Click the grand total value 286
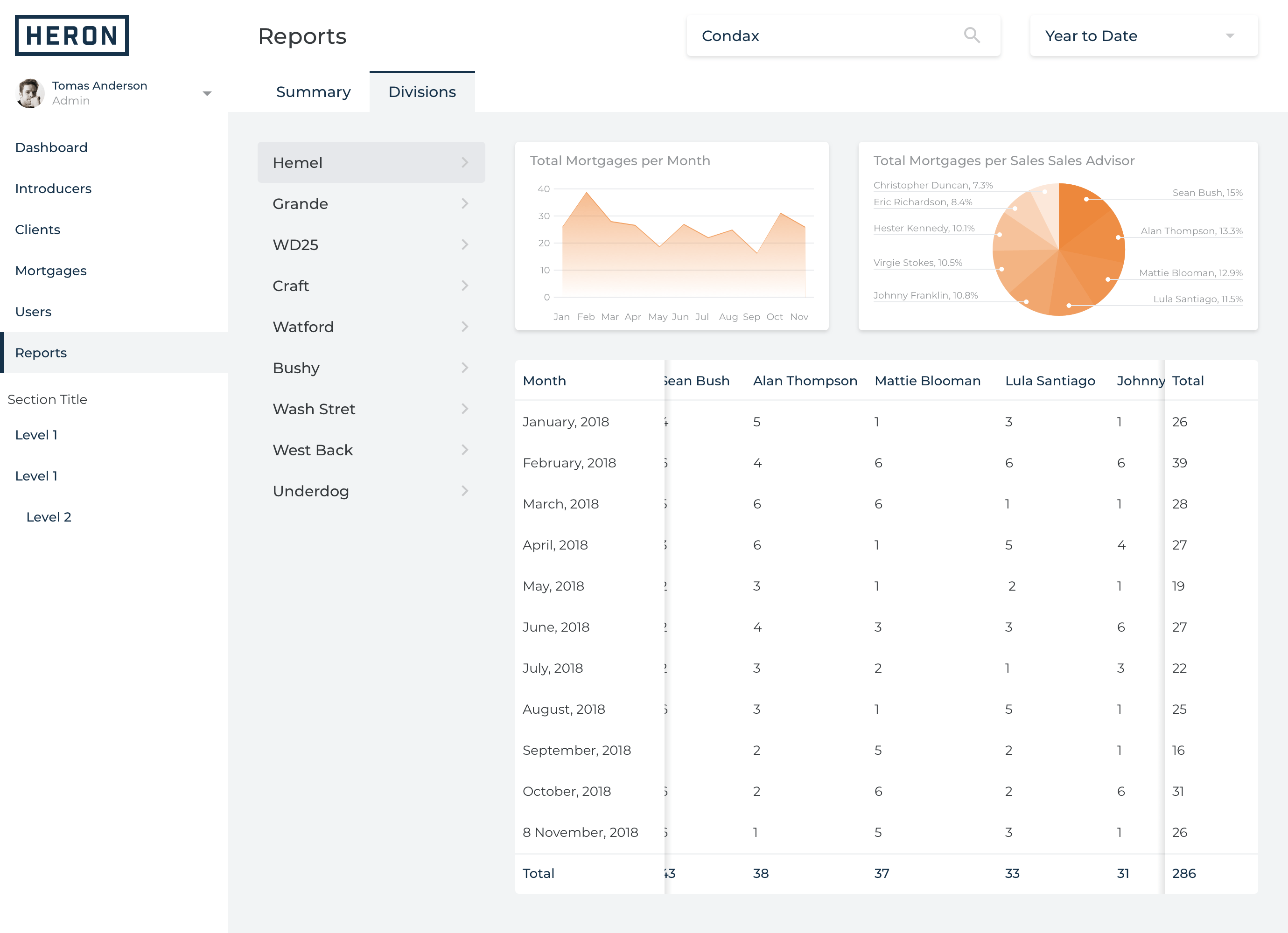 tap(1184, 873)
